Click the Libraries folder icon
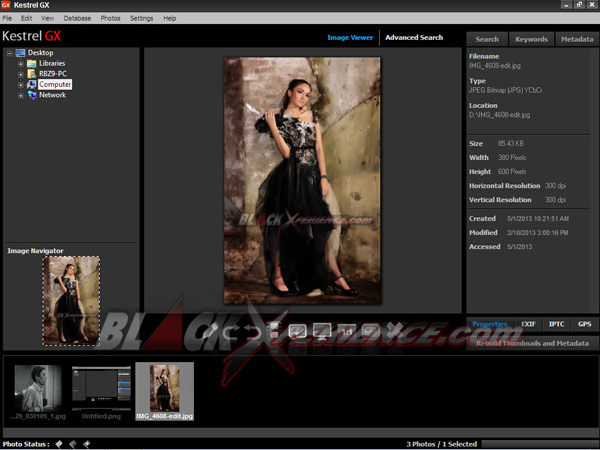The height and width of the screenshot is (450, 600). click(x=31, y=64)
